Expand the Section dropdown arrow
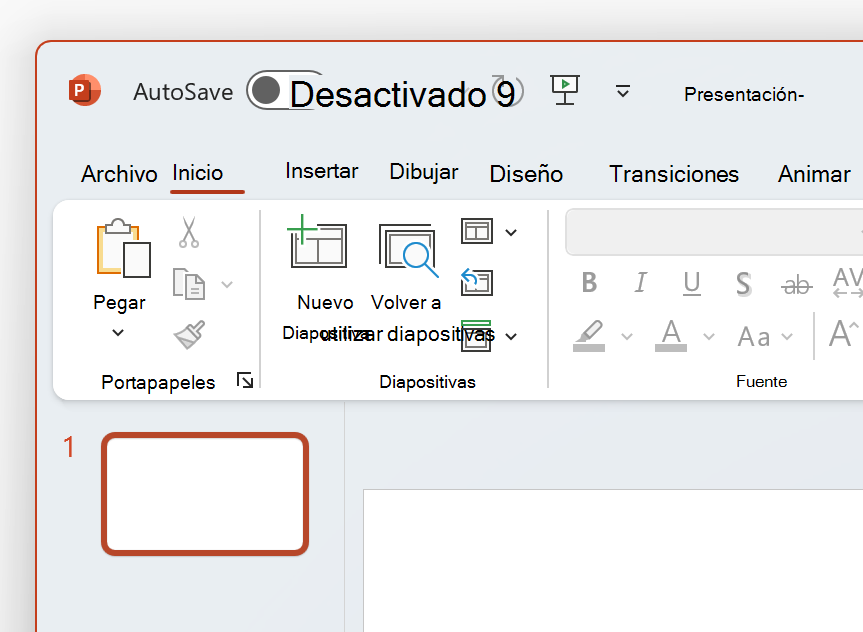 (x=511, y=336)
